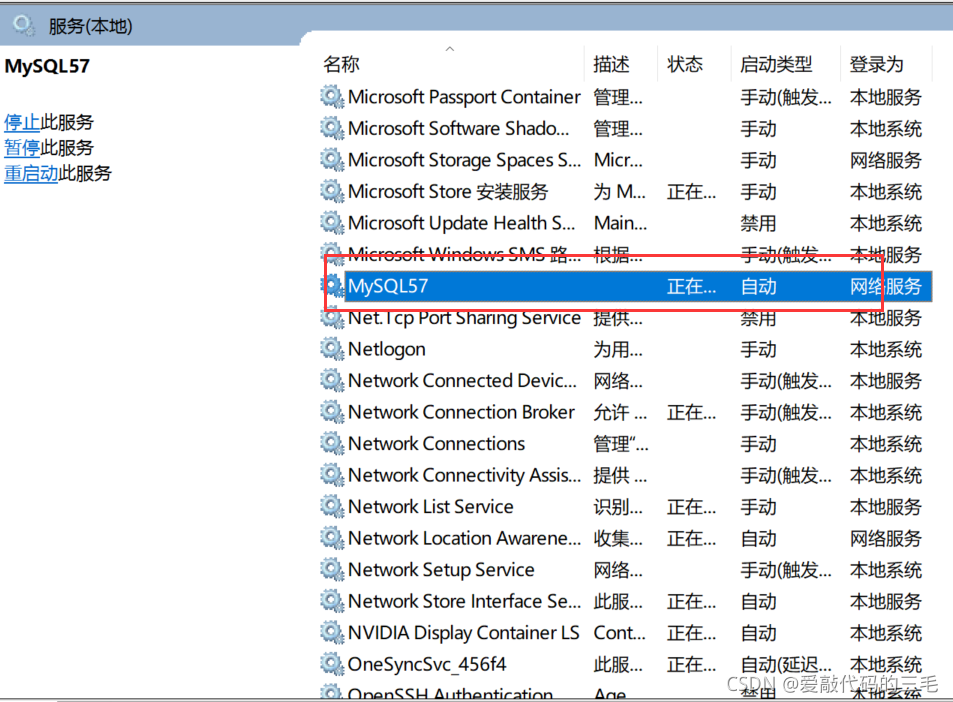Click gear icon of OneSyncSvc_456f4

pyautogui.click(x=332, y=664)
